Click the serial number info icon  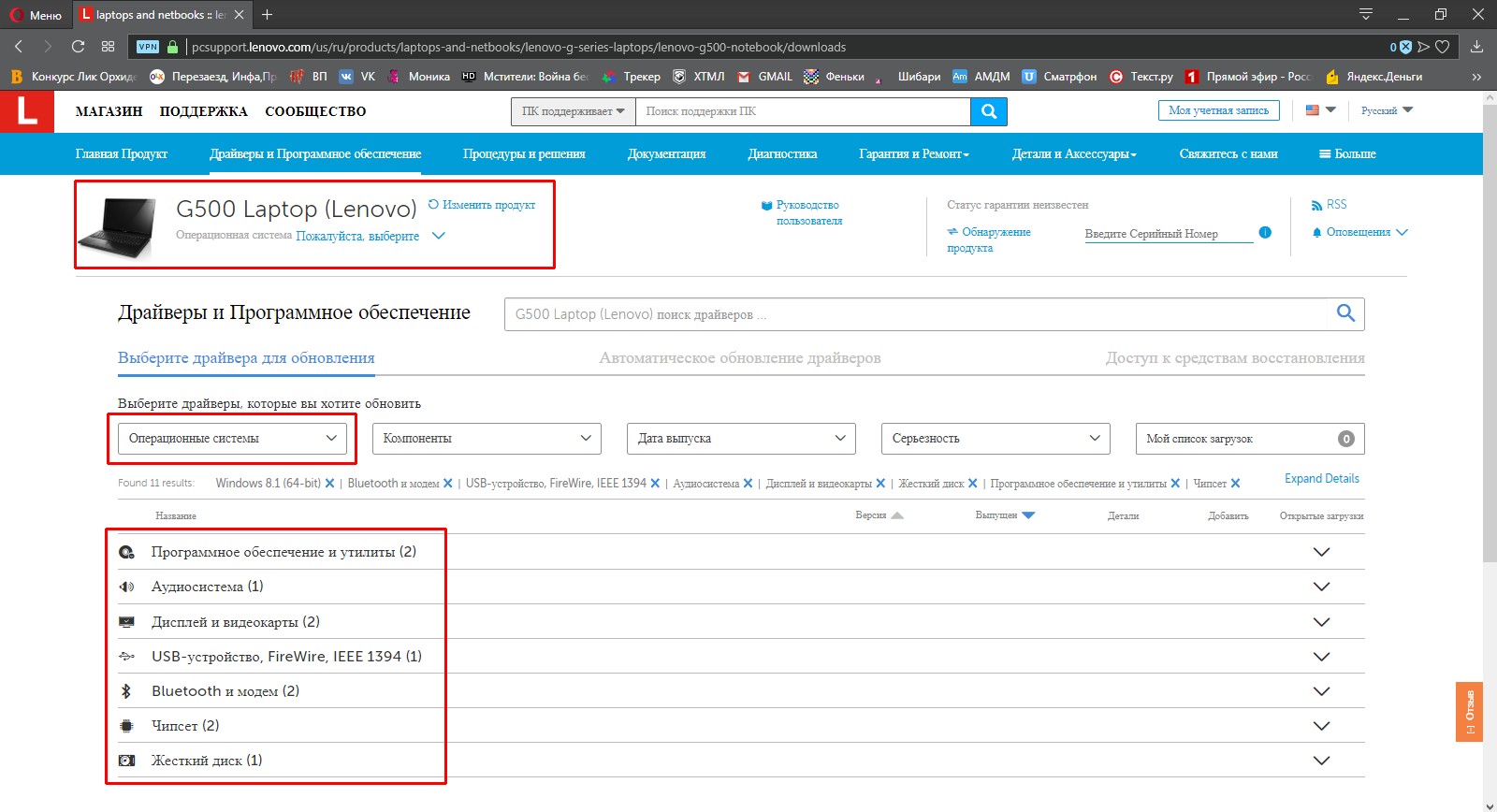coord(1265,232)
